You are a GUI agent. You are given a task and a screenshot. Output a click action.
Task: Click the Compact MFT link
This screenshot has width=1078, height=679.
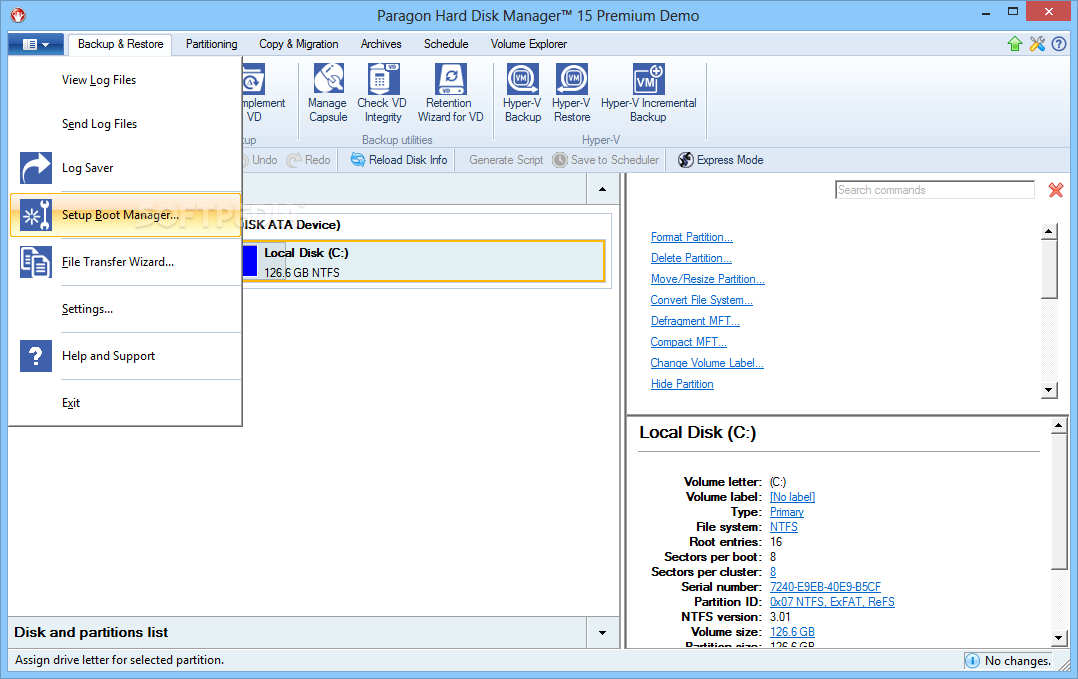[x=688, y=342]
